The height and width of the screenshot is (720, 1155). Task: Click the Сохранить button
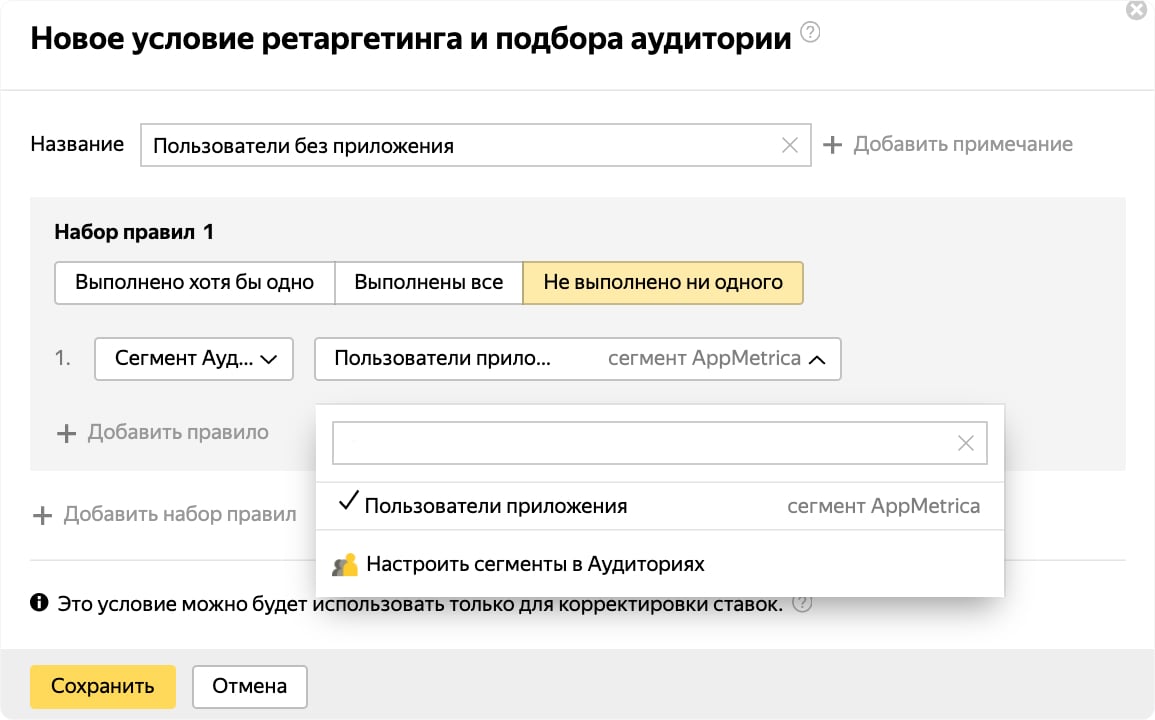[x=102, y=687]
